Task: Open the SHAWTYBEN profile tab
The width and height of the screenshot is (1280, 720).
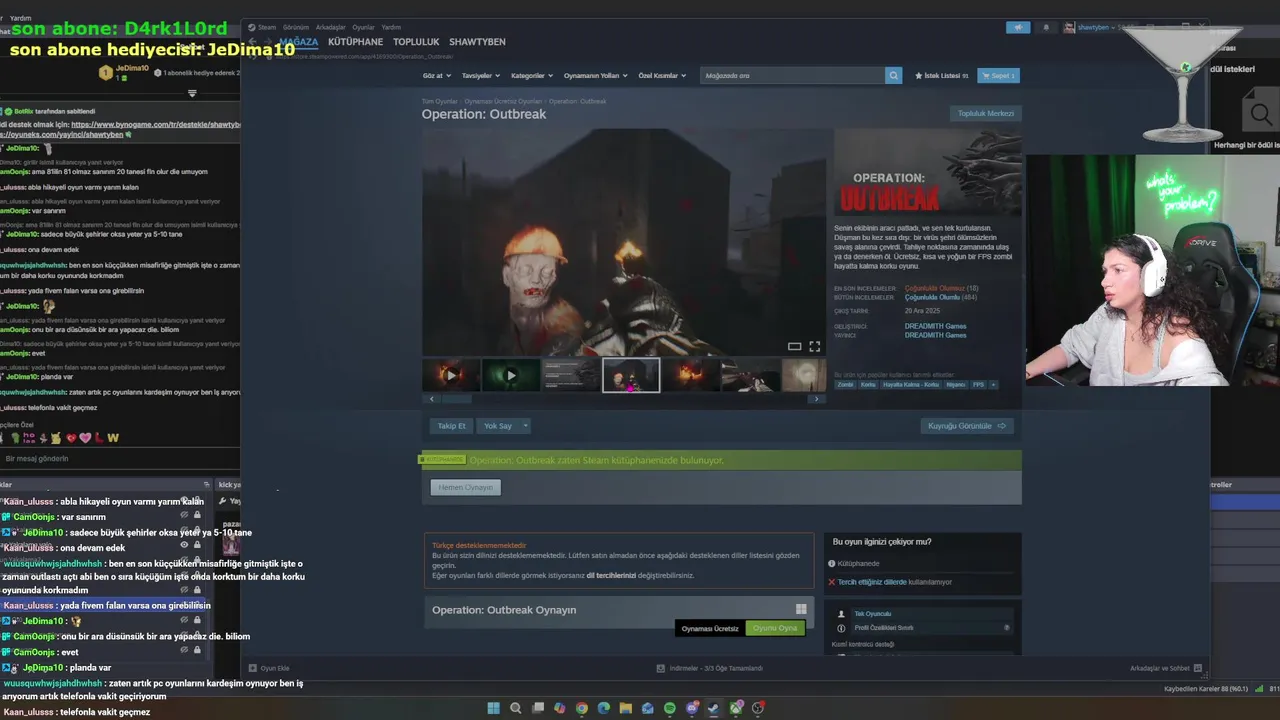Action: (x=477, y=42)
